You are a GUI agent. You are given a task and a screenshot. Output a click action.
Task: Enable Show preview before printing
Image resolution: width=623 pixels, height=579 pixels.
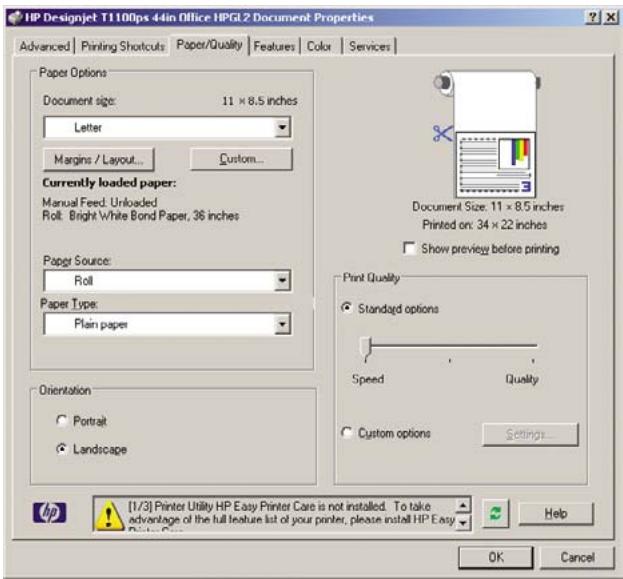tap(409, 248)
